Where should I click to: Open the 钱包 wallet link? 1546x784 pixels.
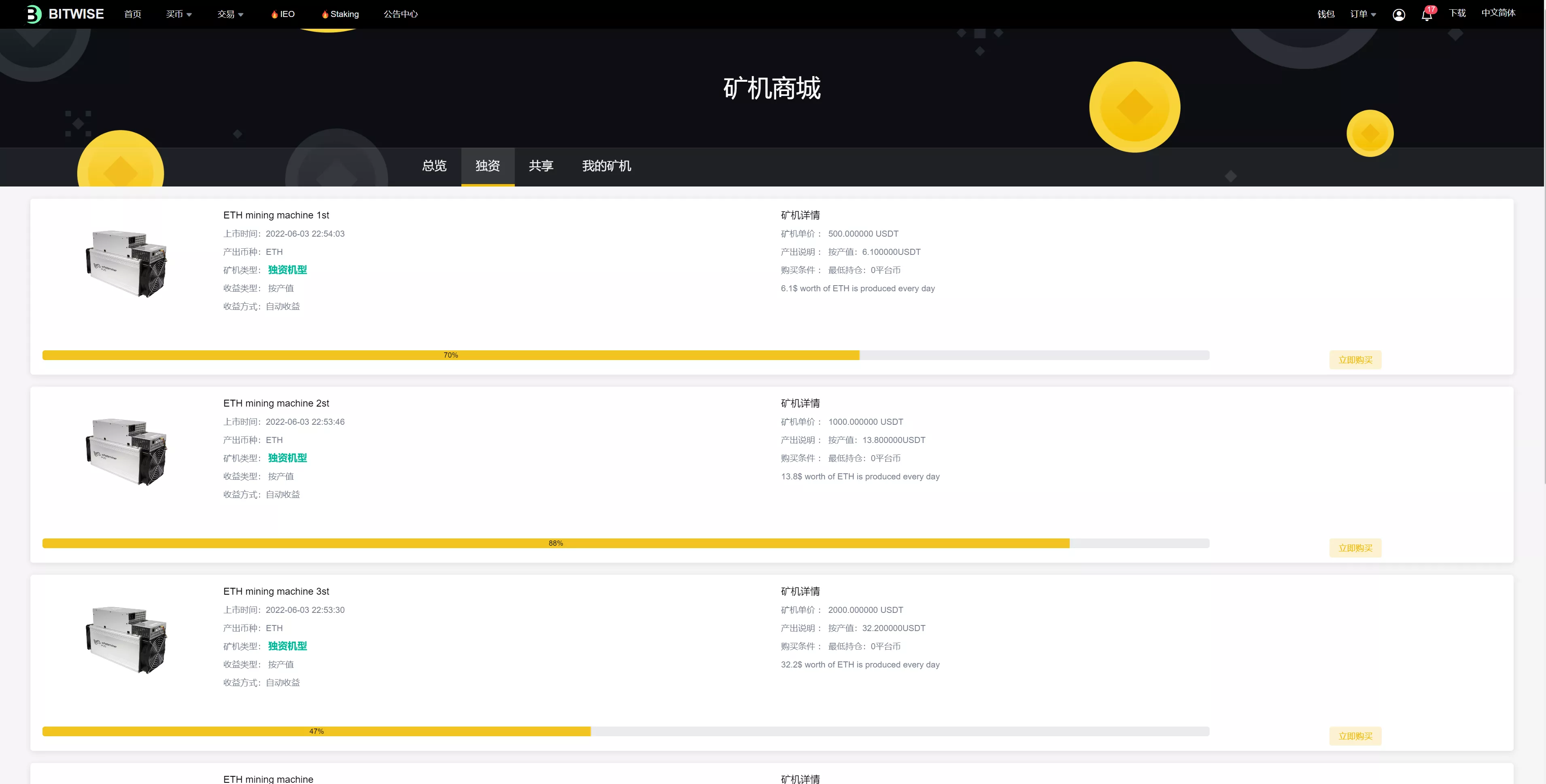[x=1326, y=15]
